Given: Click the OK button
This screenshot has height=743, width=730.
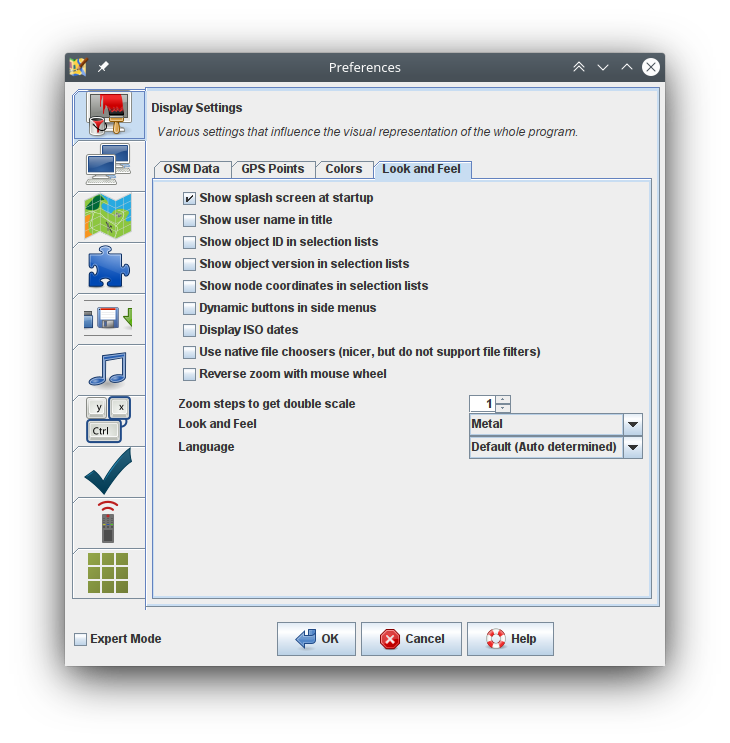Looking at the screenshot, I should 316,639.
